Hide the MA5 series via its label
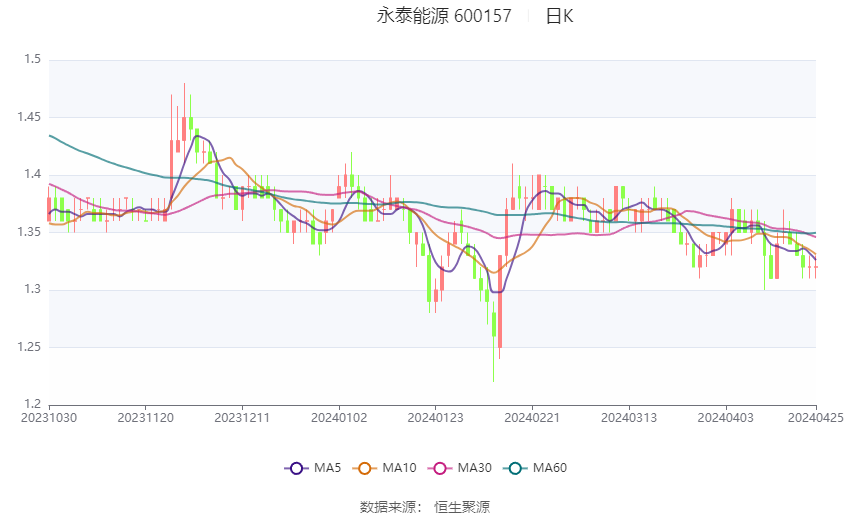Viewport: 850px width, 517px height. pos(327,468)
